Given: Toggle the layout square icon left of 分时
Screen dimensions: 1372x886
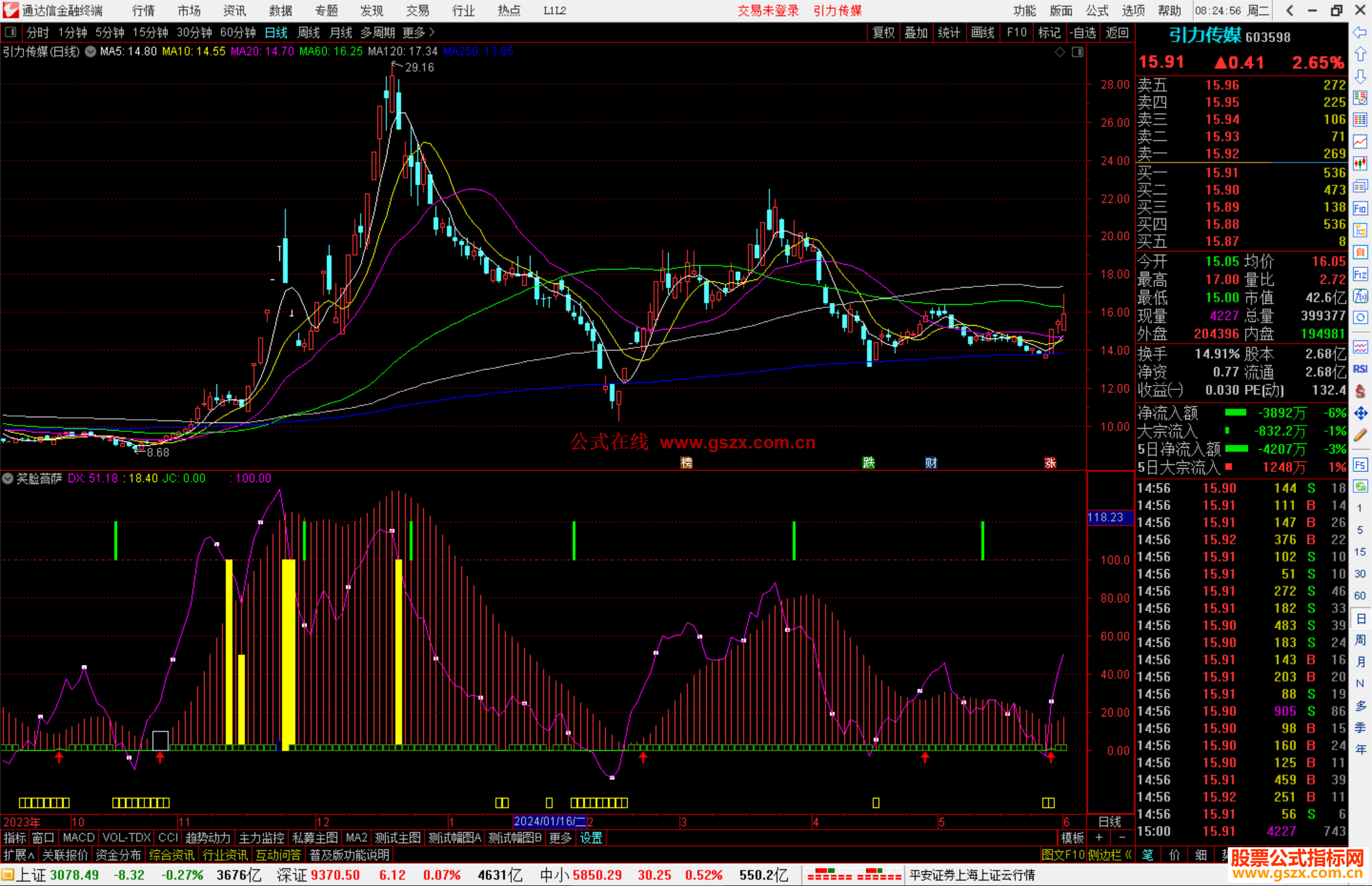Looking at the screenshot, I should pyautogui.click(x=11, y=32).
